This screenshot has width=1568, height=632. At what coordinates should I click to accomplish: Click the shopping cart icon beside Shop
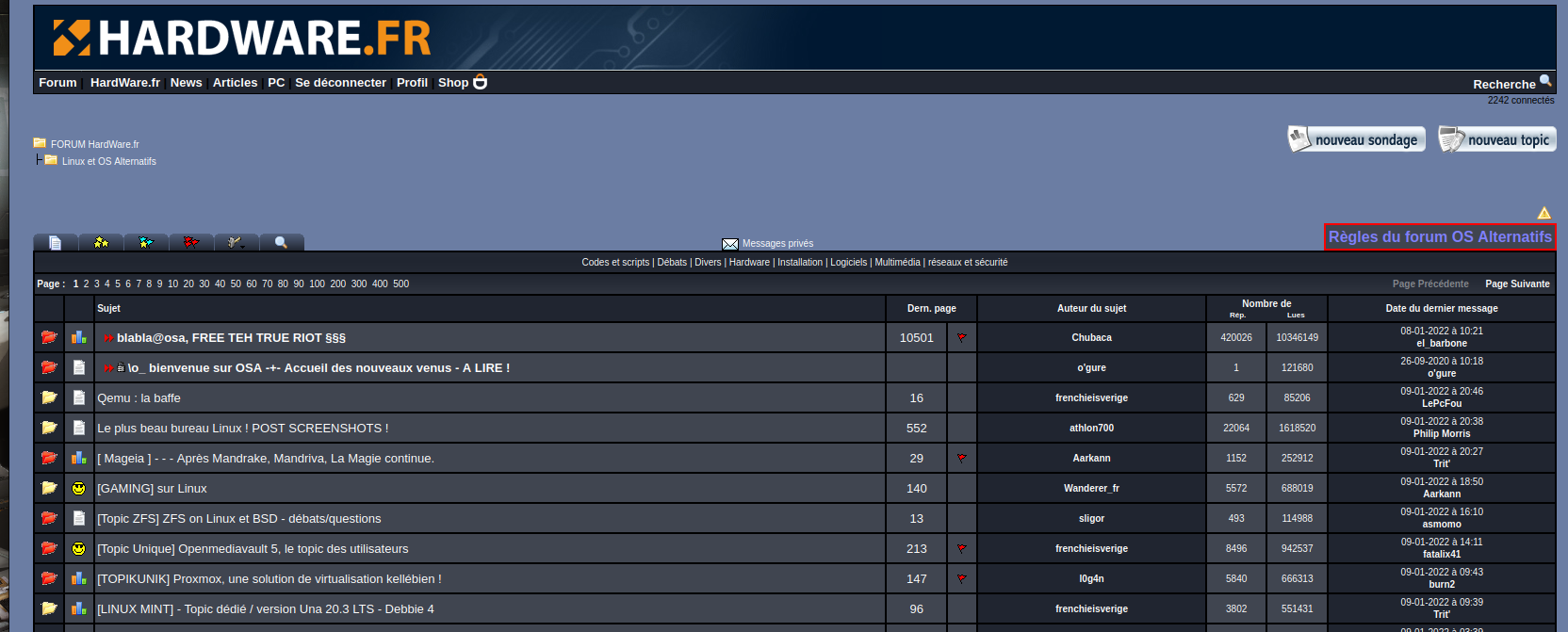tap(480, 82)
